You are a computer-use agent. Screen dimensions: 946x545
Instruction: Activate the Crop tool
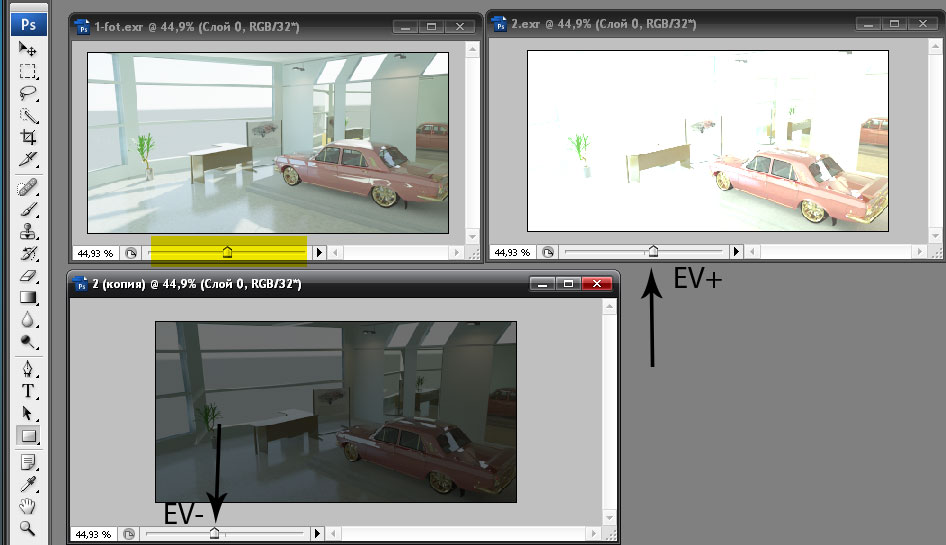point(29,137)
